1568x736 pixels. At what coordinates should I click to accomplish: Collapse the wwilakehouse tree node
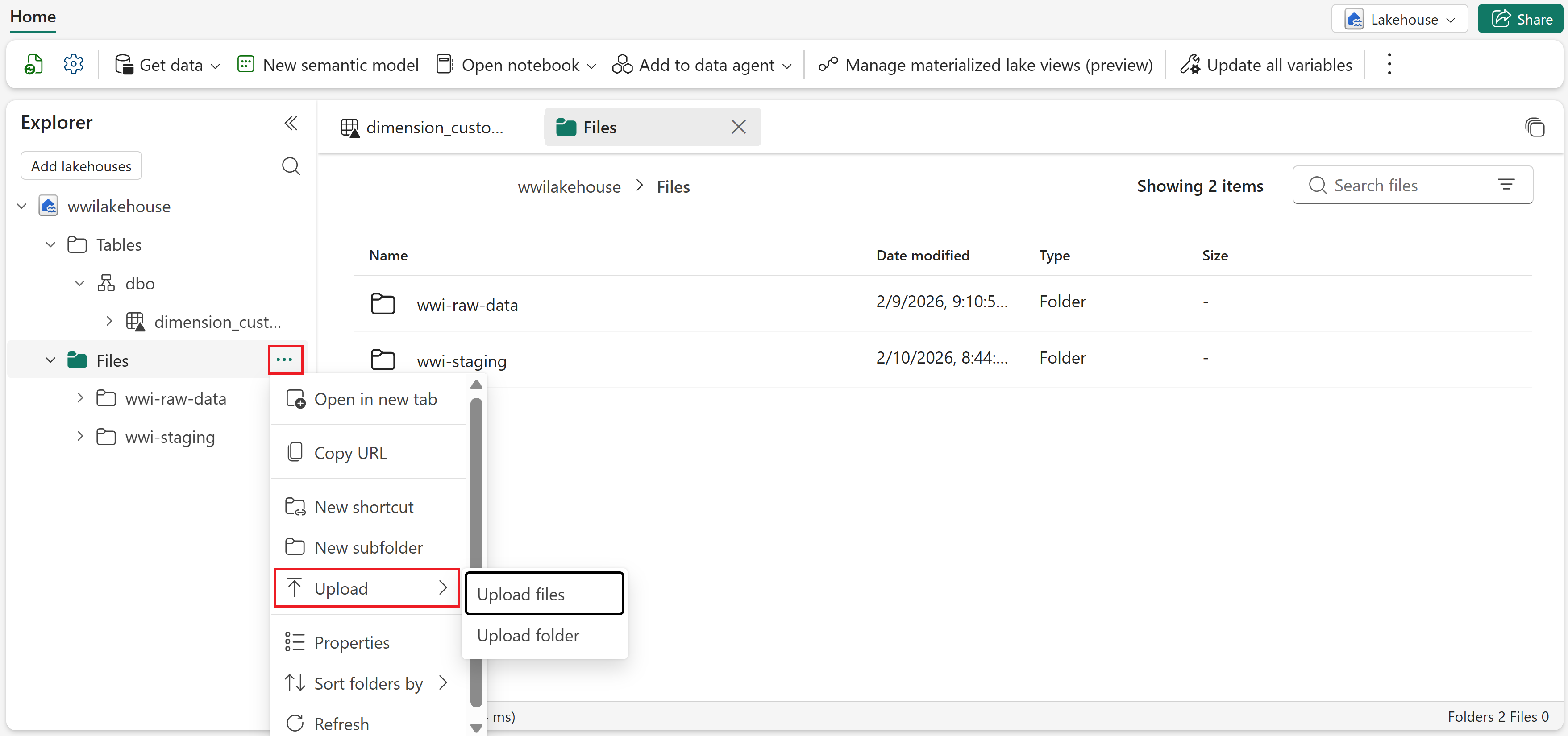pos(22,206)
